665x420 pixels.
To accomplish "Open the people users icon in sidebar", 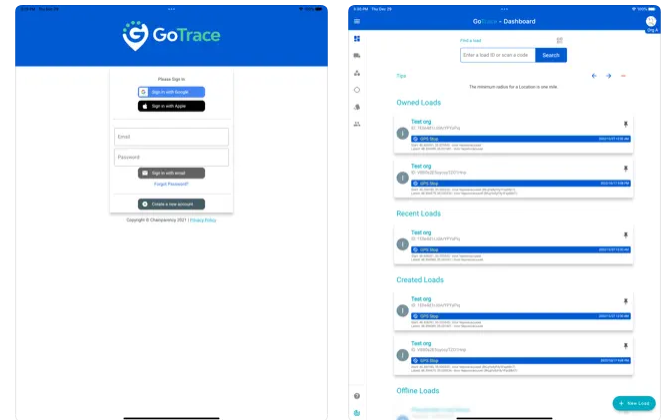I will 357,124.
